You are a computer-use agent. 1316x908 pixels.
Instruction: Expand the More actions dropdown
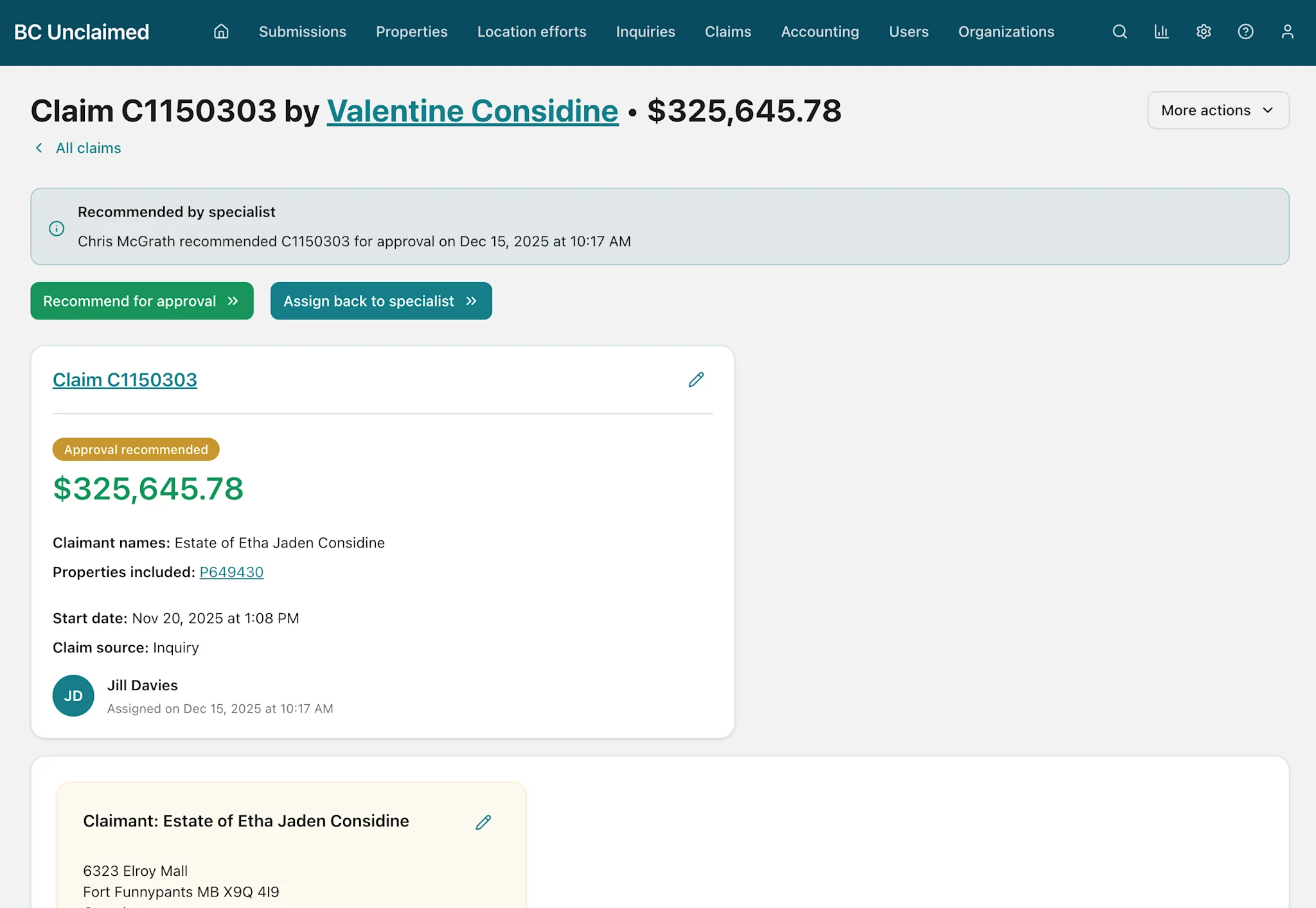coord(1218,110)
